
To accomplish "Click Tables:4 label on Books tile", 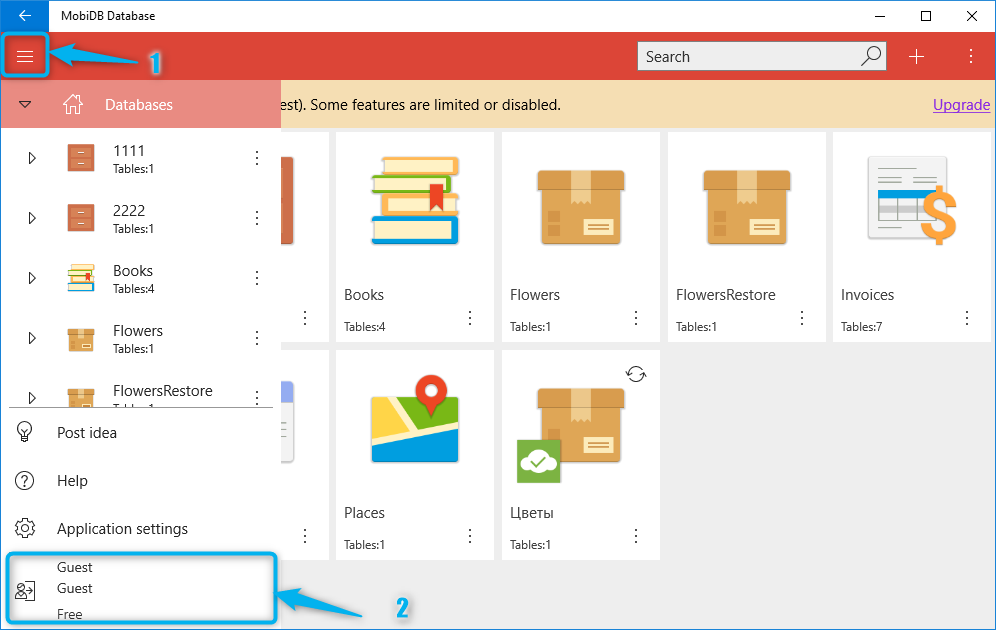I will point(365,326).
